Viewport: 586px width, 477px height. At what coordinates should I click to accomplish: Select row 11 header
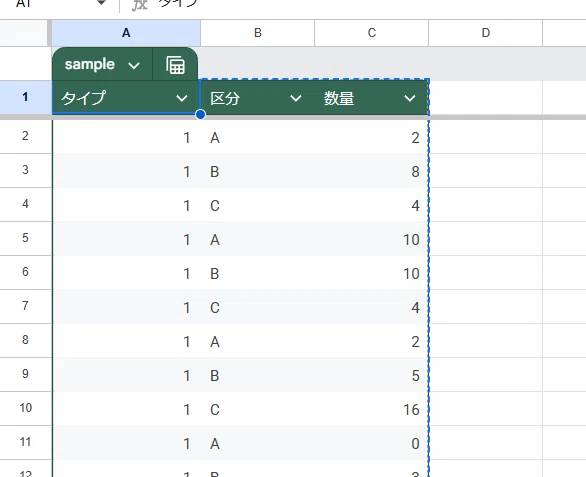tap(25, 442)
